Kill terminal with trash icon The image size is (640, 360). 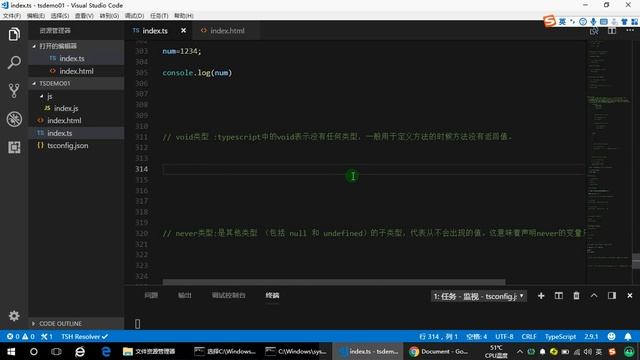(576, 296)
